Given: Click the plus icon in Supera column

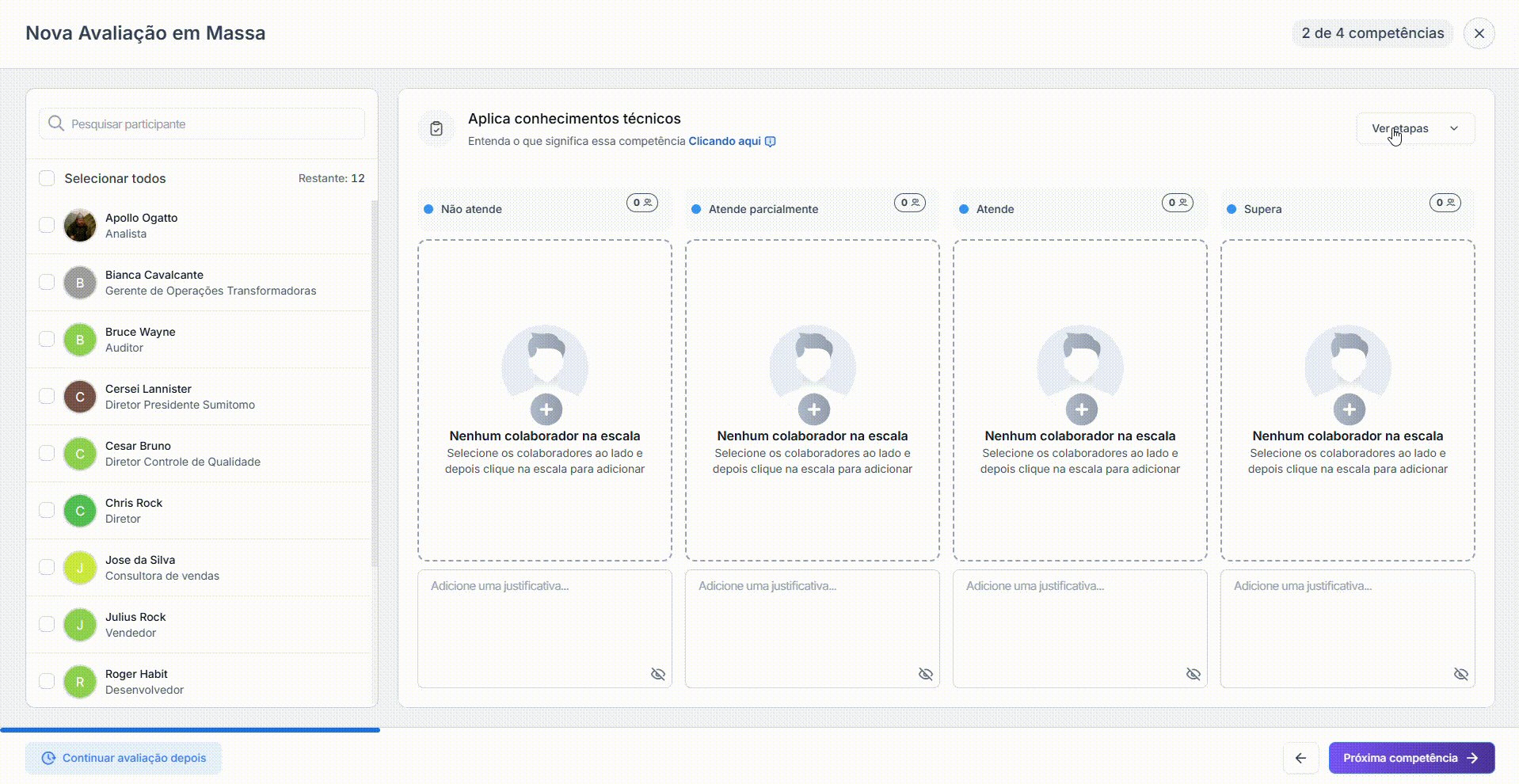Looking at the screenshot, I should [1349, 409].
